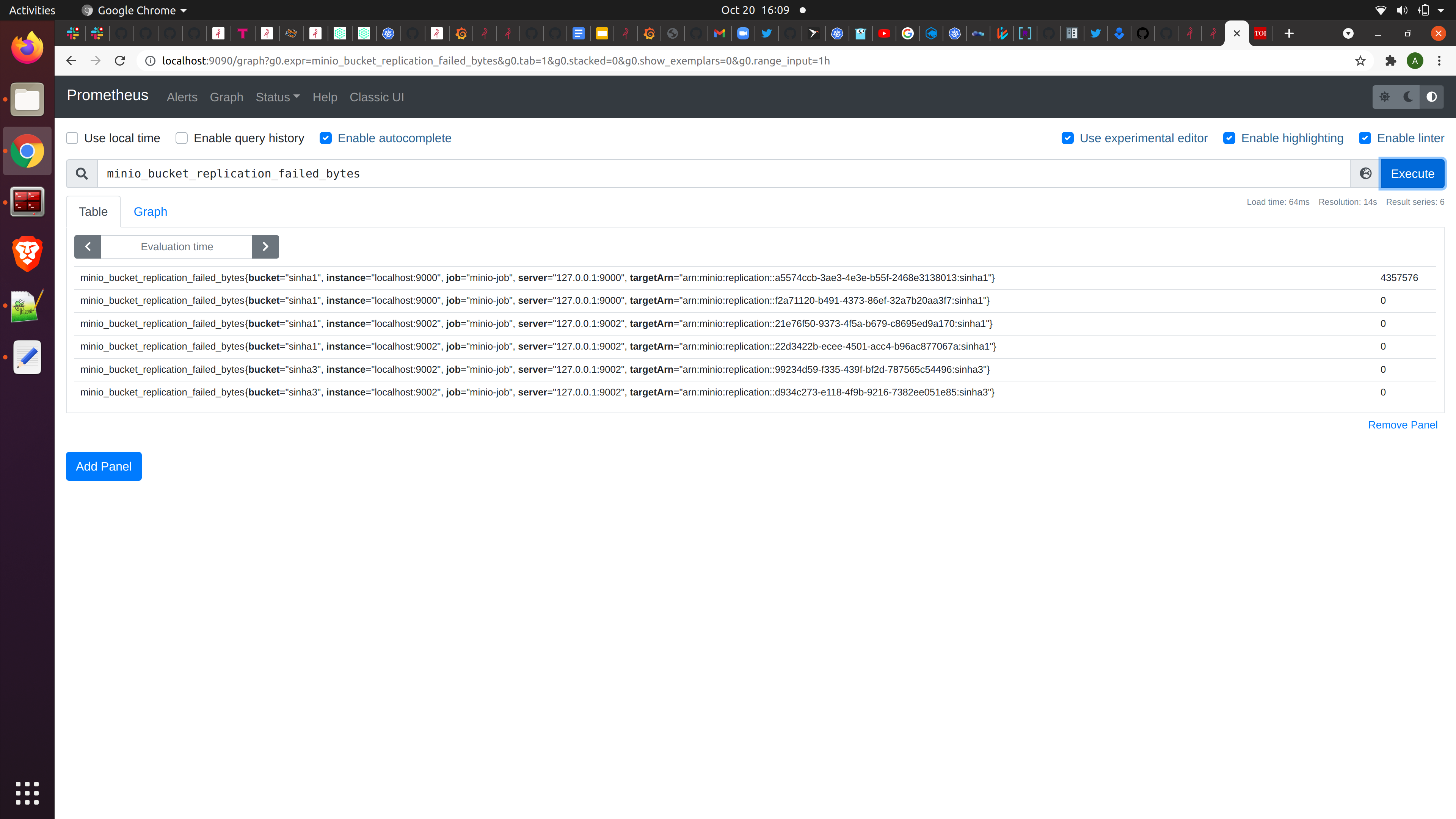The image size is (1456, 819).
Task: Select the auto theme half-circle icon
Action: pyautogui.click(x=1432, y=97)
